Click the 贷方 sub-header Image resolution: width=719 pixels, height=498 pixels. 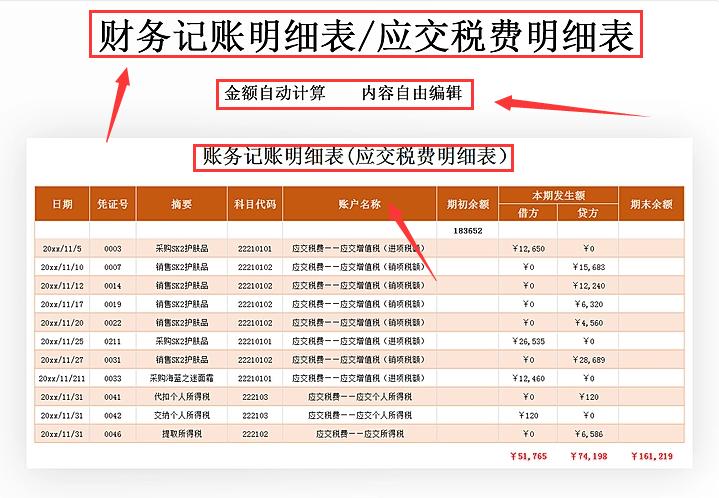click(588, 213)
